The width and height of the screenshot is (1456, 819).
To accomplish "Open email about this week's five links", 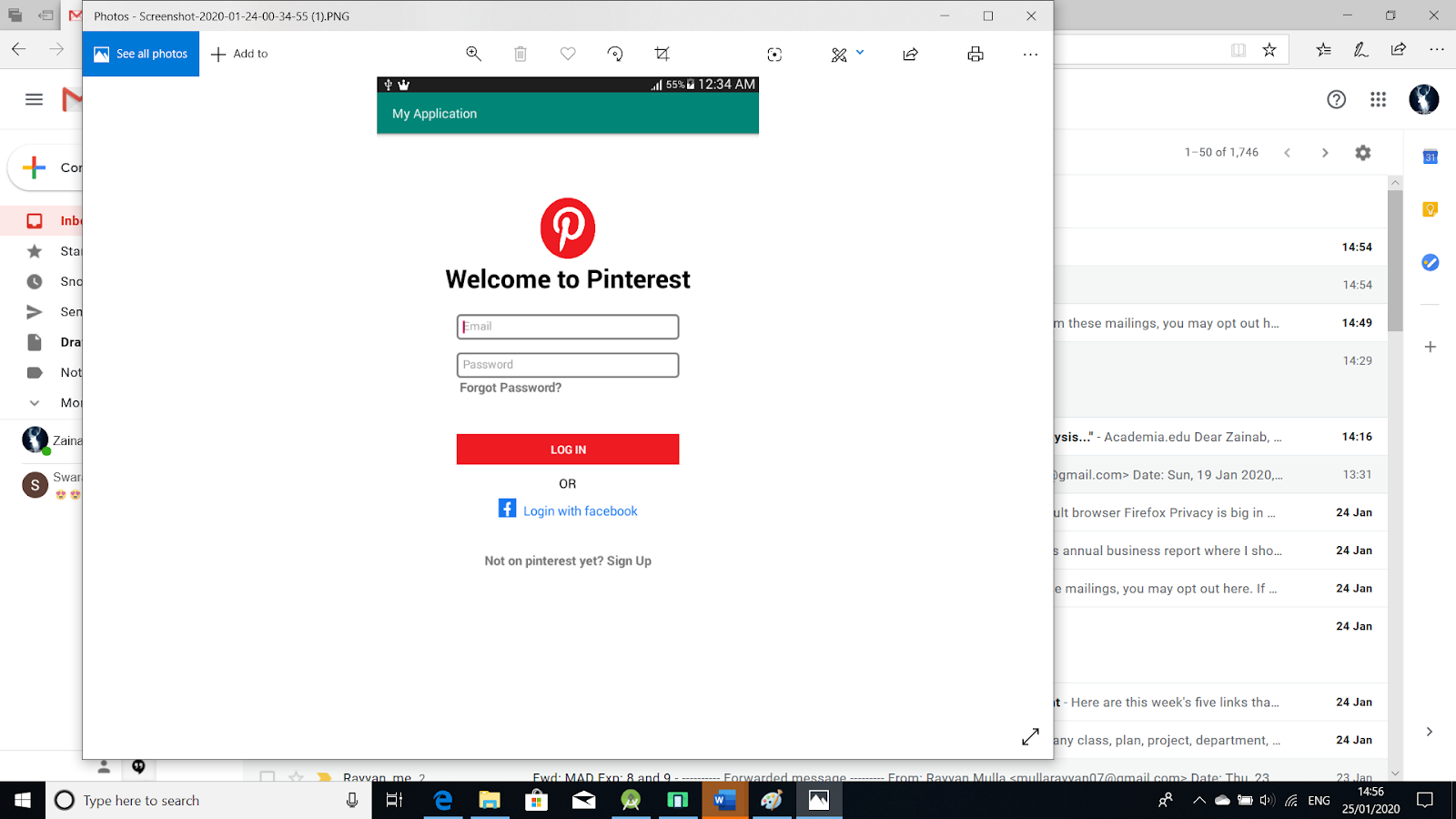I will (1219, 703).
